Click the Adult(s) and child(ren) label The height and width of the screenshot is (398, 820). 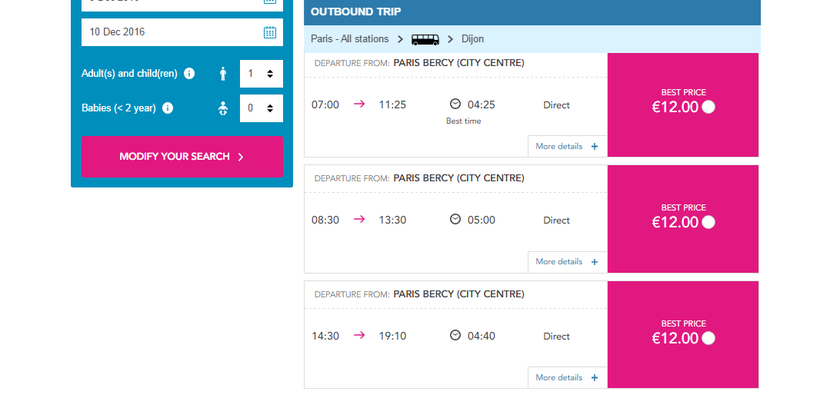pyautogui.click(x=129, y=74)
